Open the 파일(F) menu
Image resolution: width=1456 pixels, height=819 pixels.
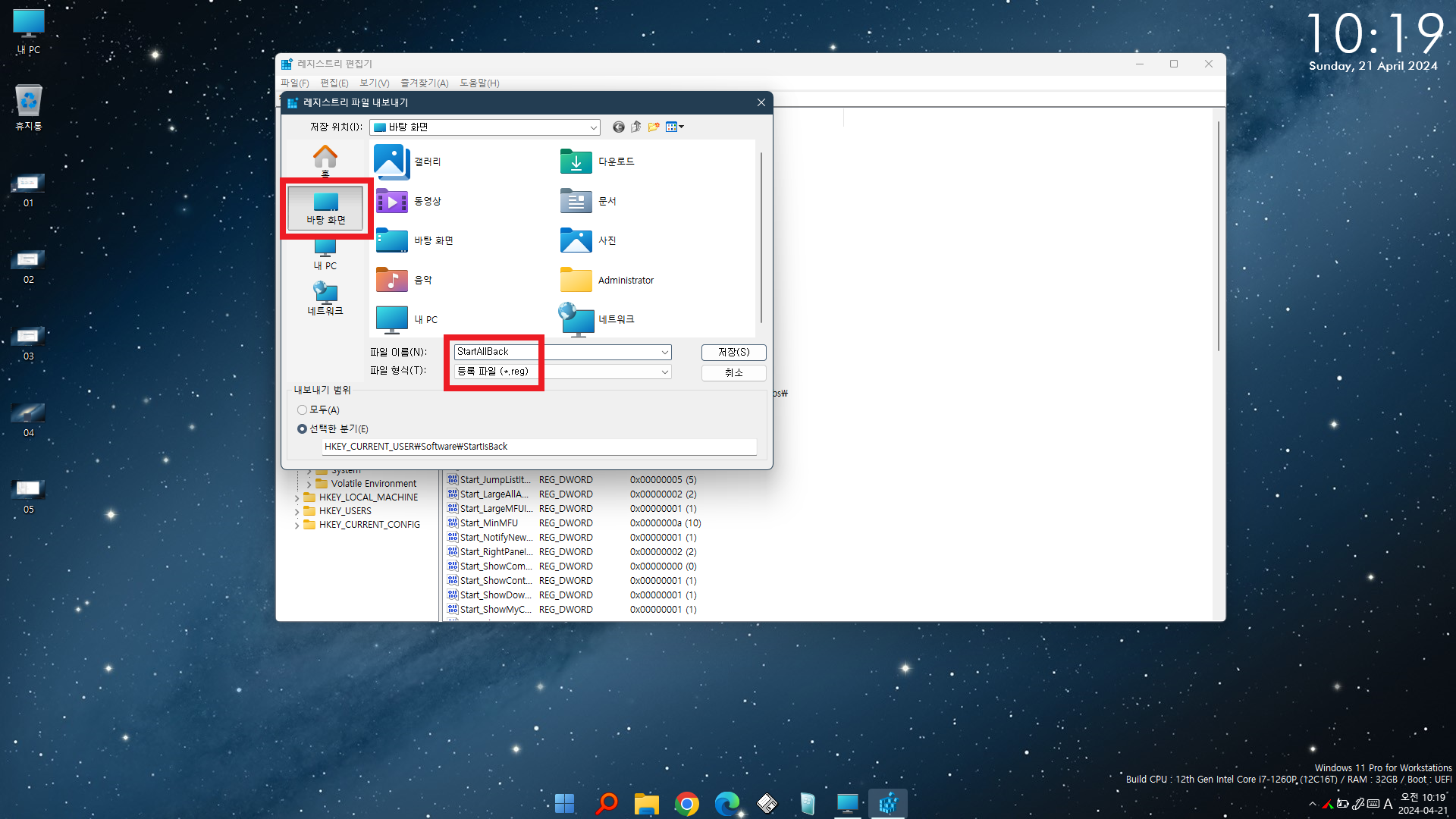(294, 83)
